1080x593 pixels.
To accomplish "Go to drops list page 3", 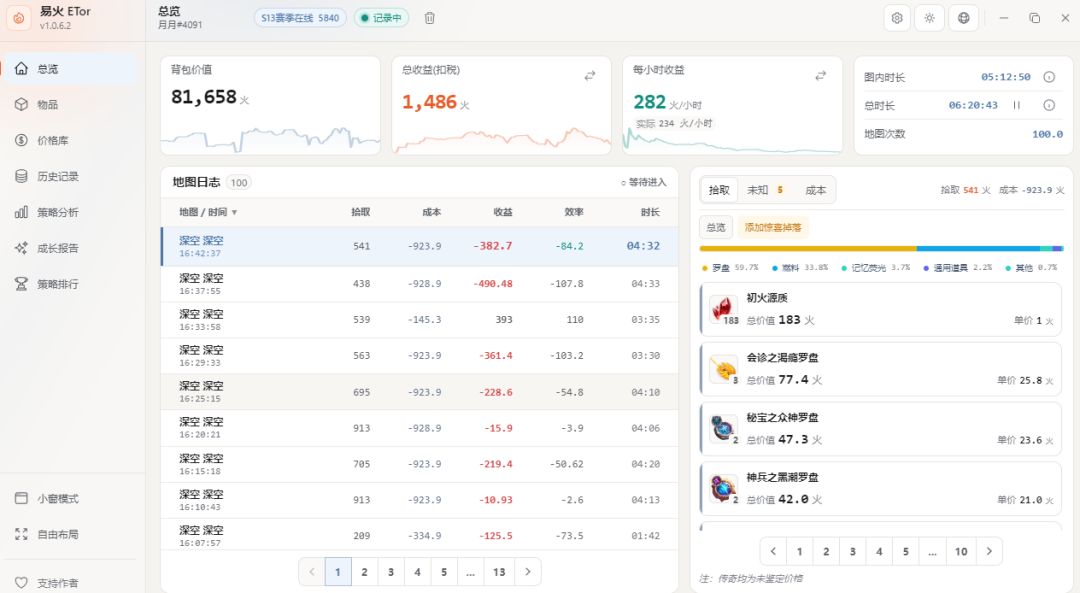I will point(853,551).
